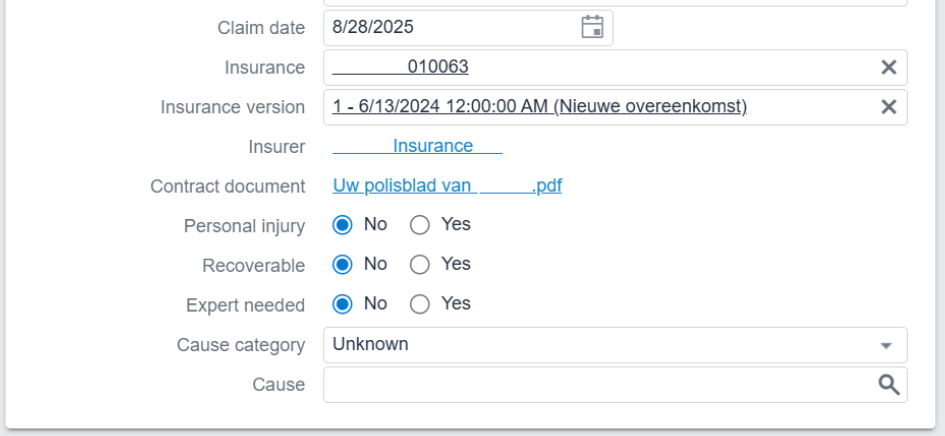The height and width of the screenshot is (436, 945).
Task: Click the Cause field search magnifier icon
Action: click(888, 385)
